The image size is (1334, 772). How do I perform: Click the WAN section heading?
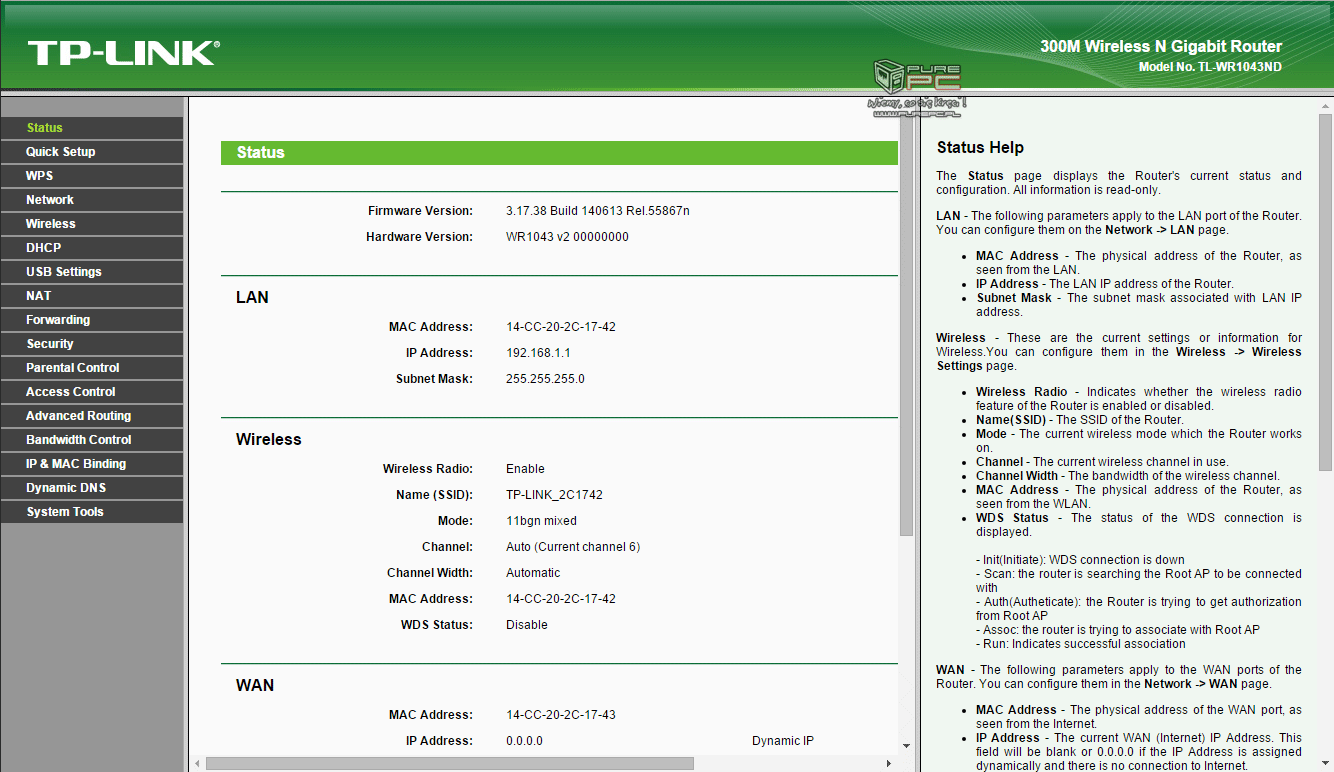(255, 686)
